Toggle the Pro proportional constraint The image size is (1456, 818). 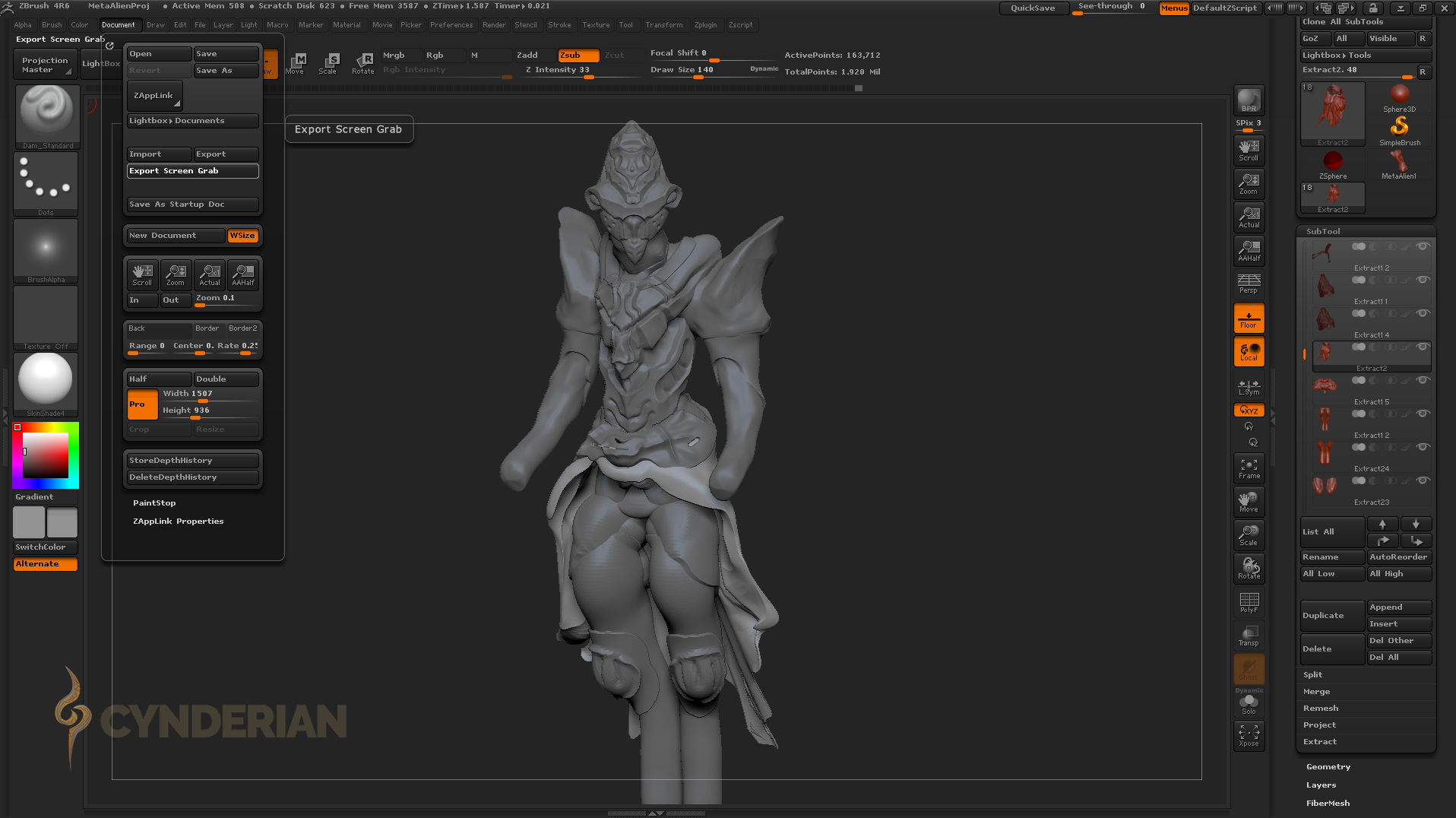tap(142, 404)
